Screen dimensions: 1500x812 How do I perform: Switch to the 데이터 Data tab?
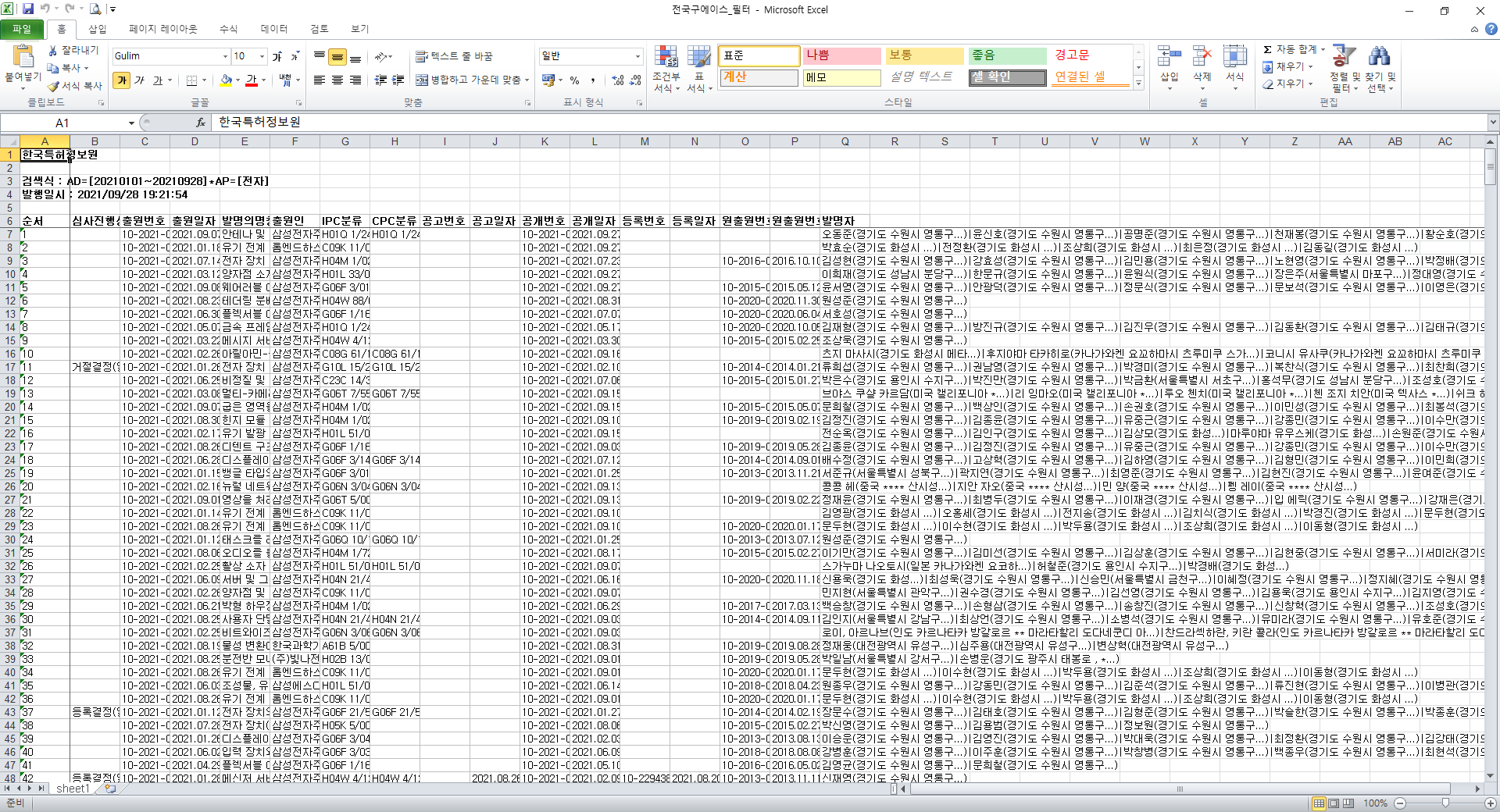(273, 29)
